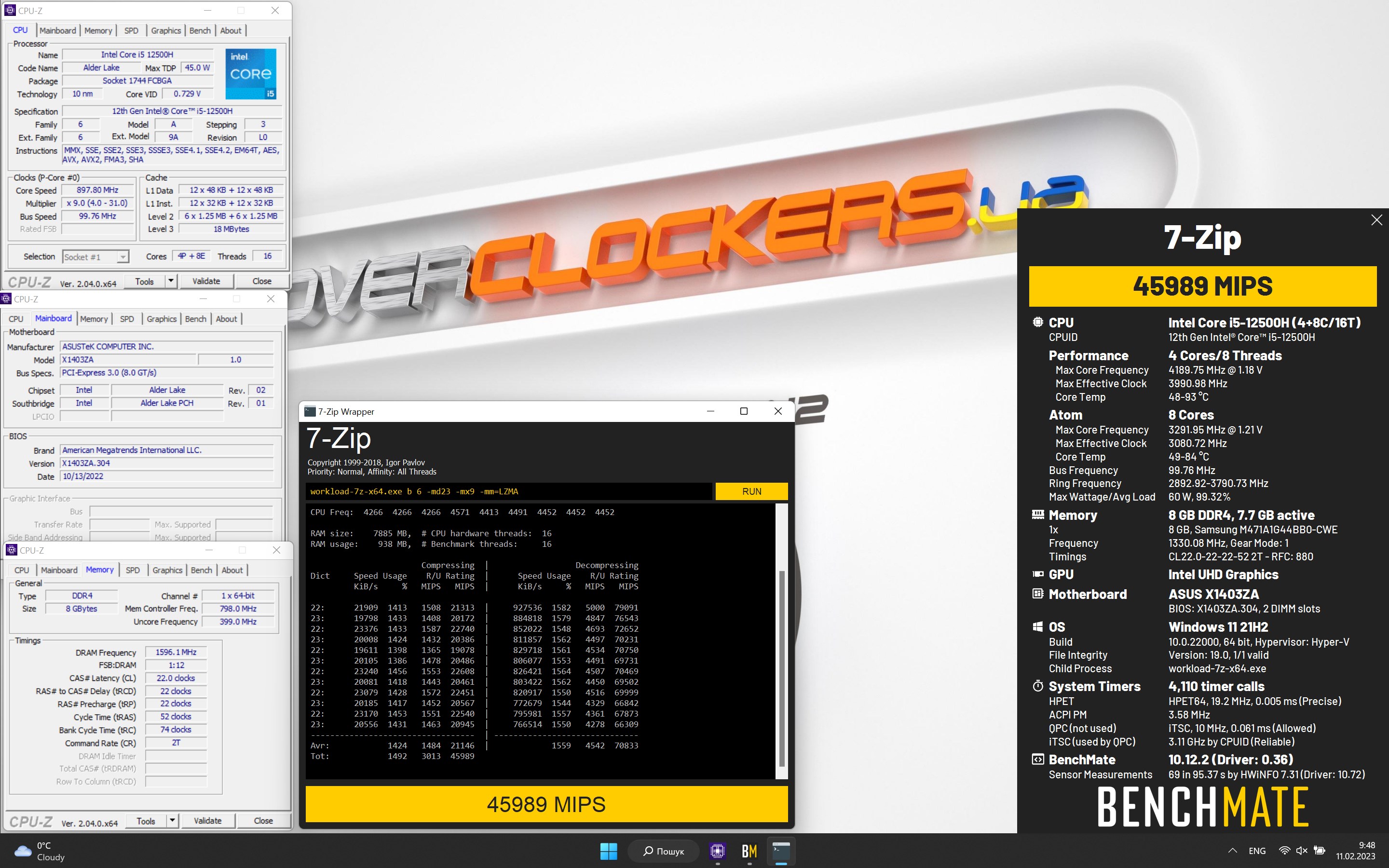Click Validate in top CPU-Z window

[x=206, y=281]
